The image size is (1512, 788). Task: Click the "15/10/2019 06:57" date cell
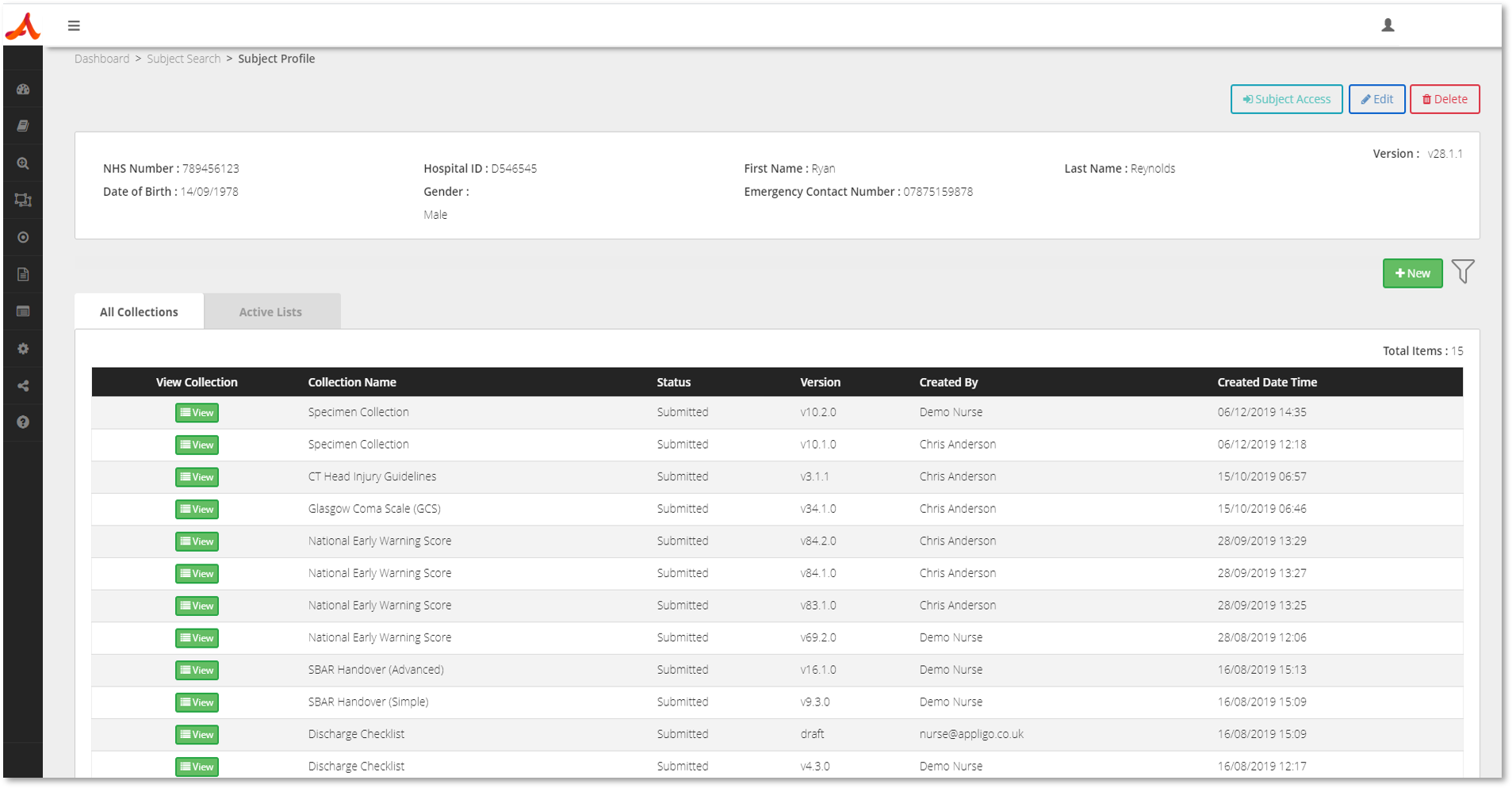tap(1261, 476)
